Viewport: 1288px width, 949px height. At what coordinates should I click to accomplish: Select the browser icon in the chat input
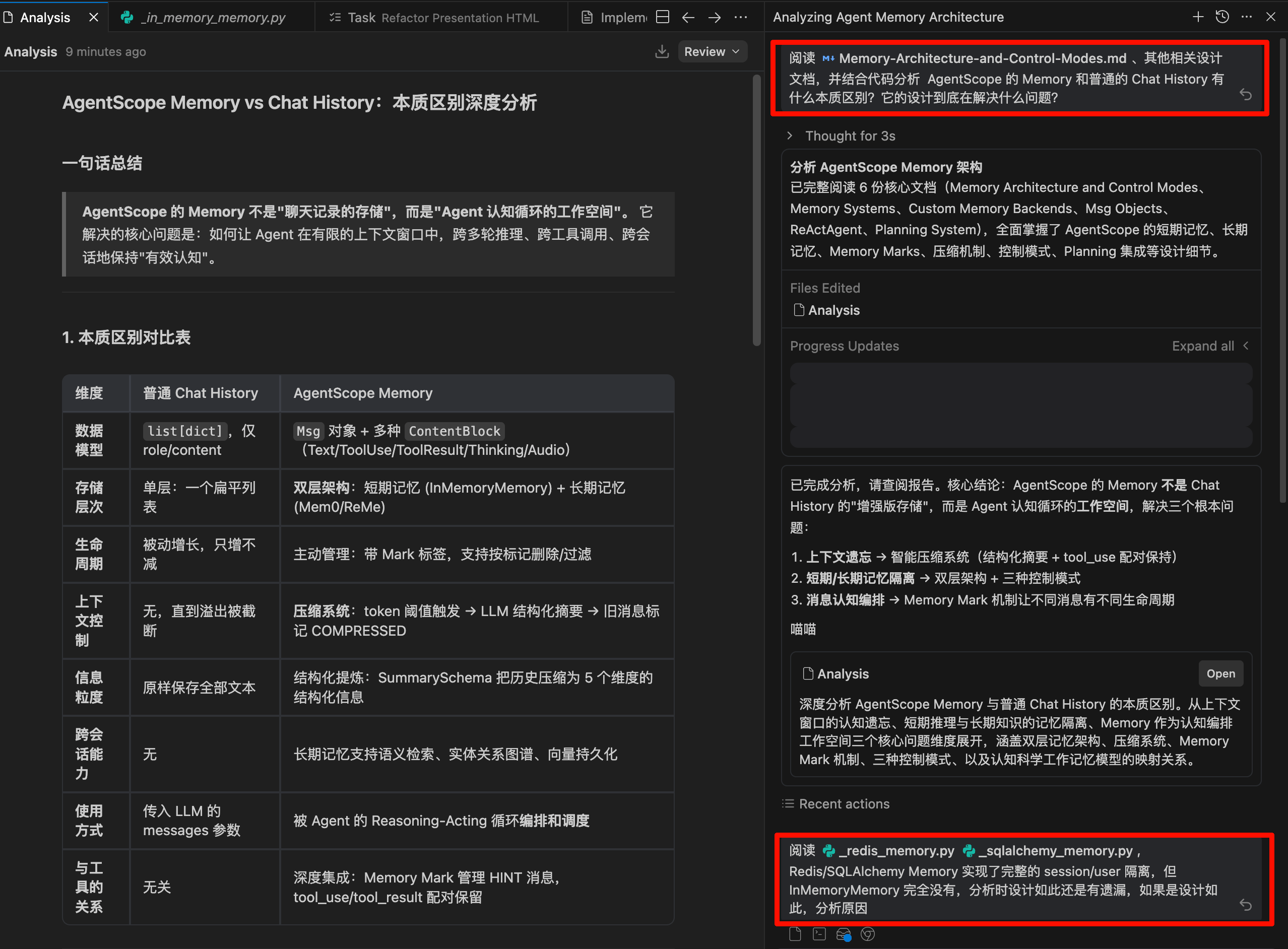pos(868,934)
